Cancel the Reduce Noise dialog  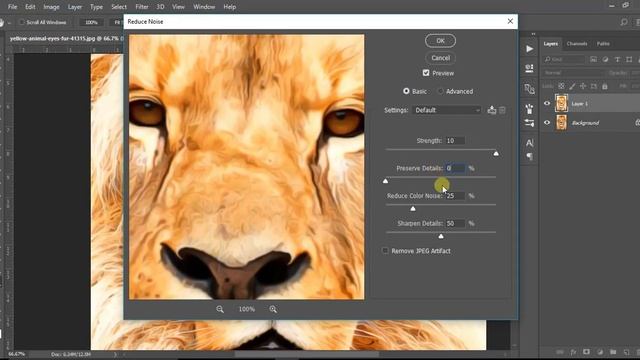(440, 58)
